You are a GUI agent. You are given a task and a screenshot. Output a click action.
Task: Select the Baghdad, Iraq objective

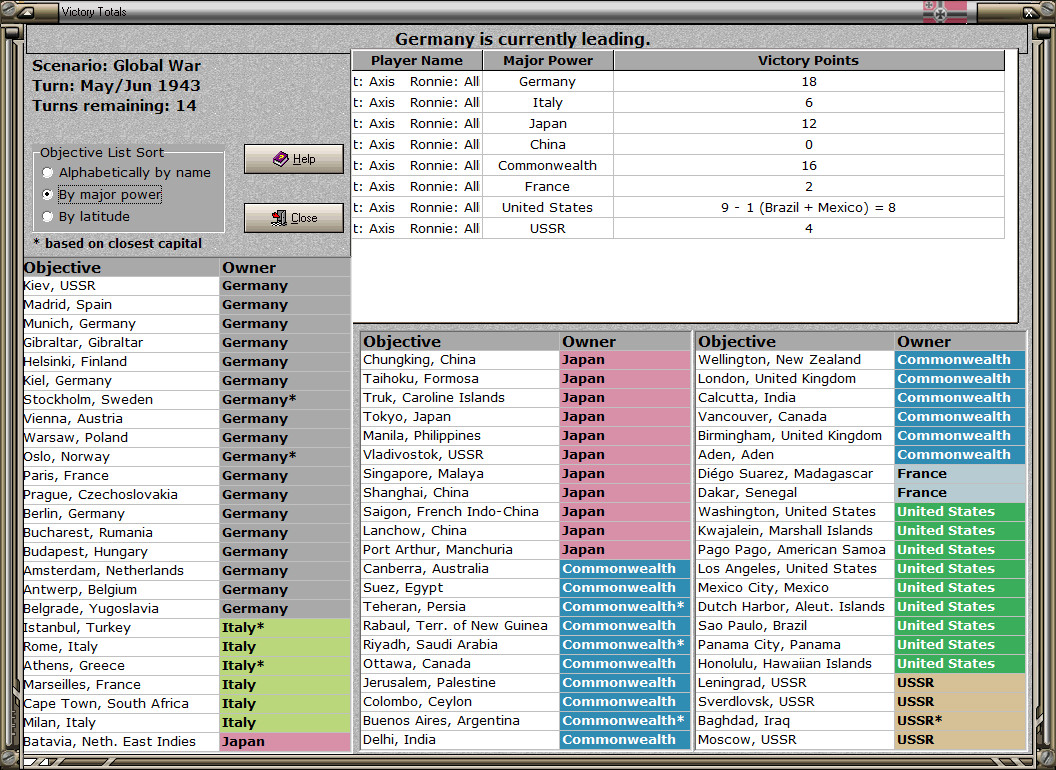point(795,720)
